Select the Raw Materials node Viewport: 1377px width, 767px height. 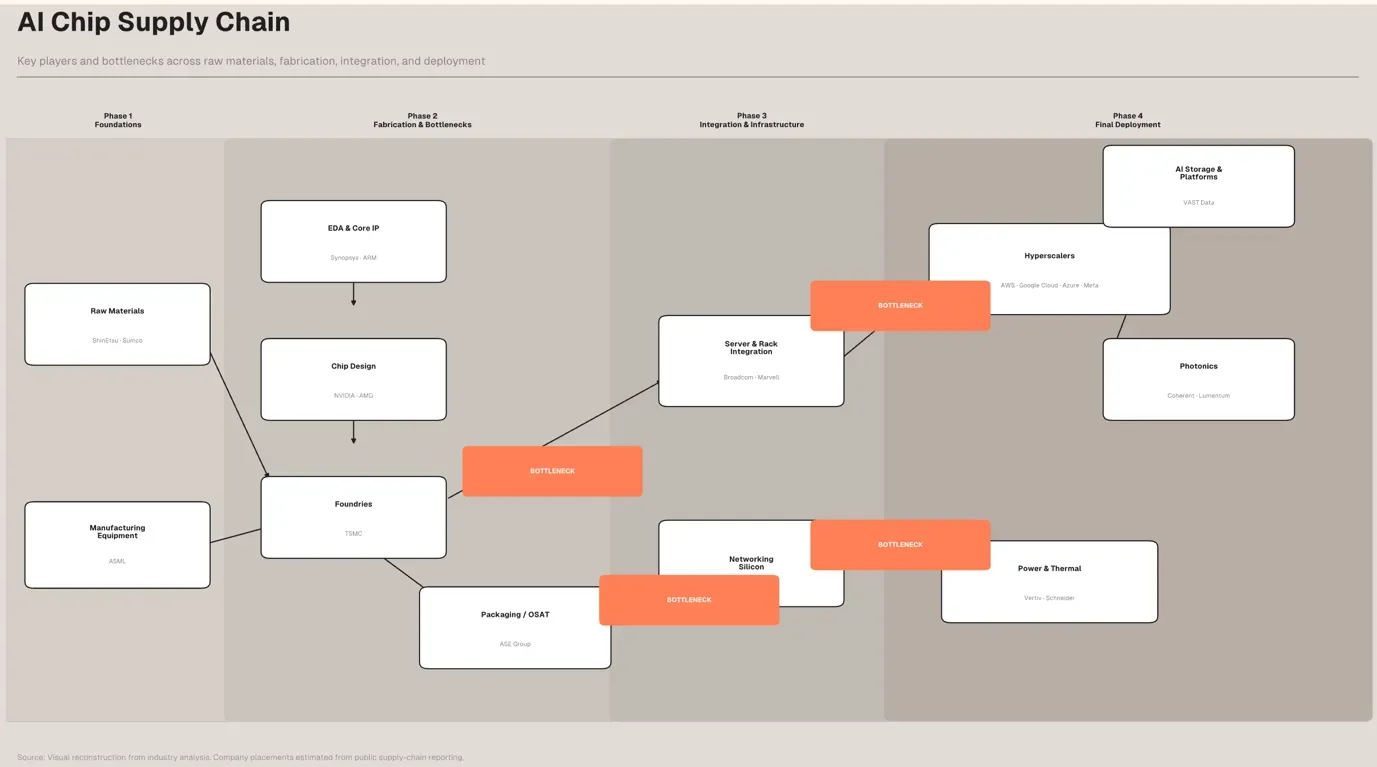(x=117, y=323)
